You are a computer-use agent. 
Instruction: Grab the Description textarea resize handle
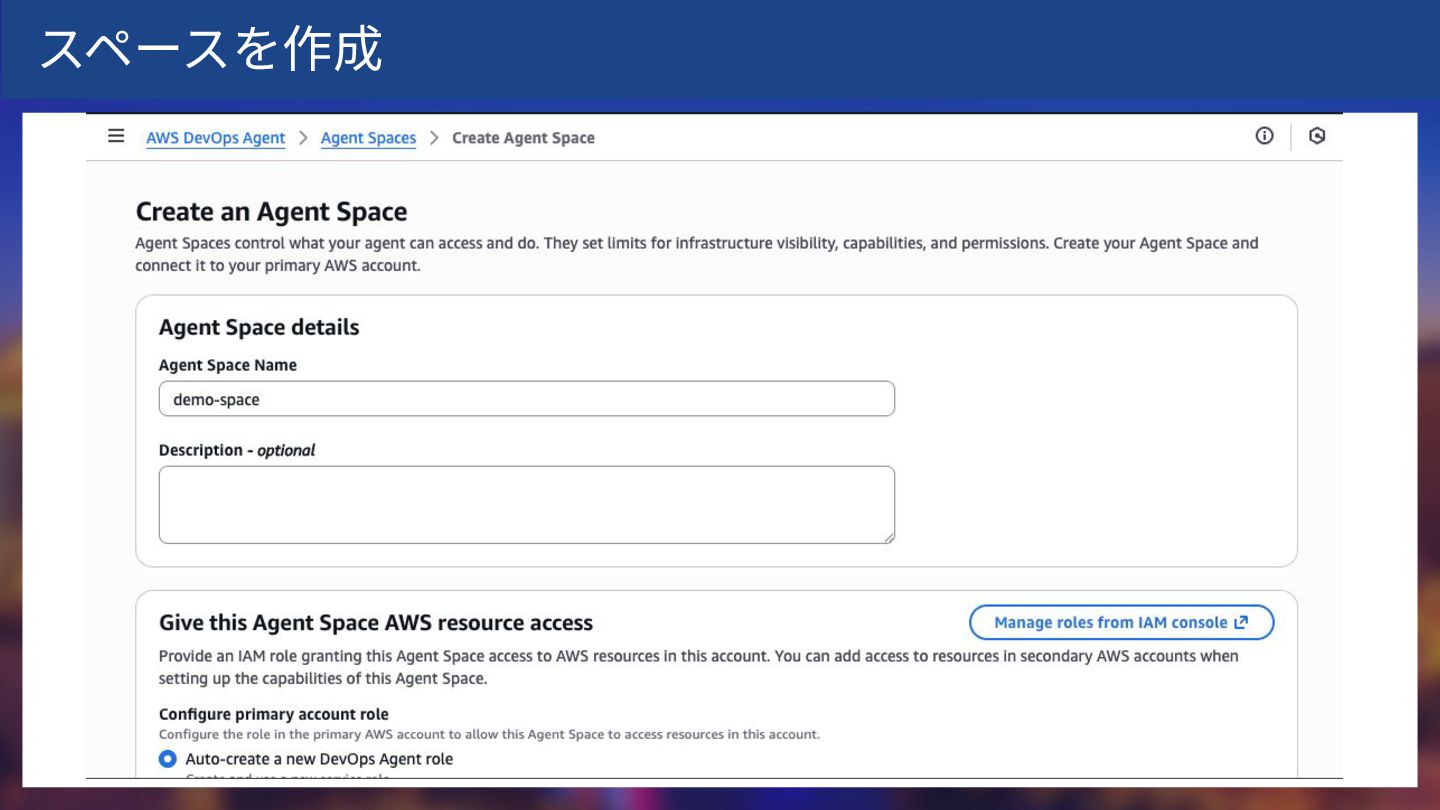click(888, 537)
